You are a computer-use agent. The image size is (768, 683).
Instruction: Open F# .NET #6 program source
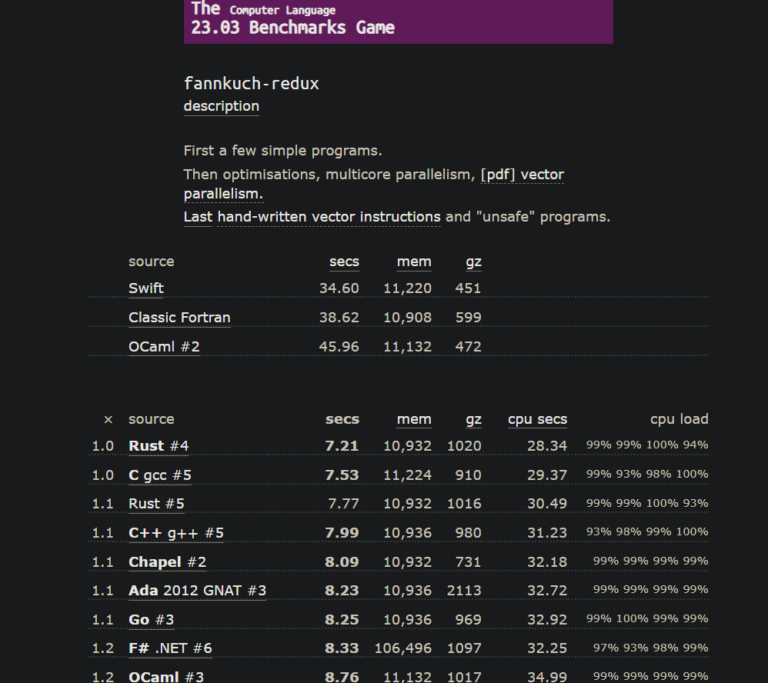[170, 649]
